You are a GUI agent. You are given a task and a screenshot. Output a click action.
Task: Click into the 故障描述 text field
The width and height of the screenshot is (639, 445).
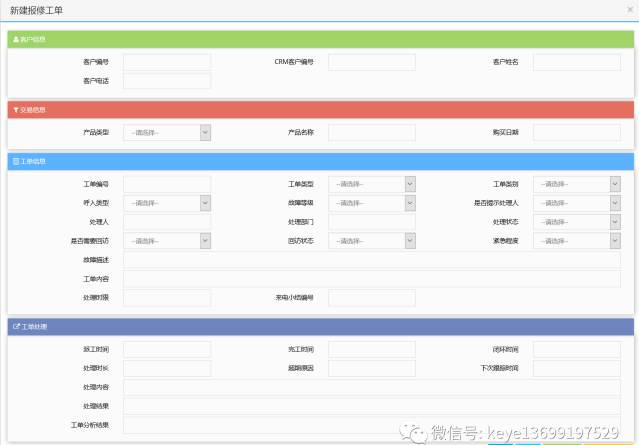click(x=371, y=260)
